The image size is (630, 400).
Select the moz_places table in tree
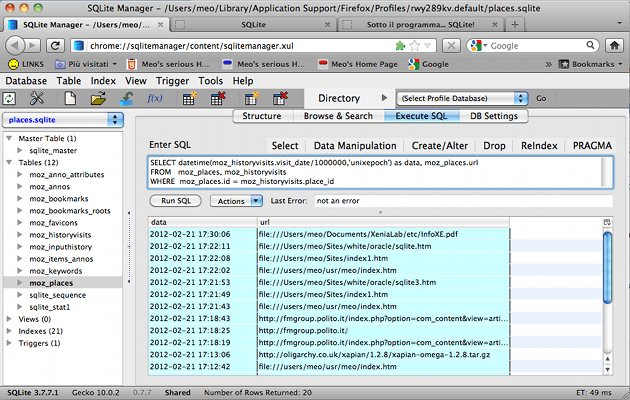pos(51,283)
